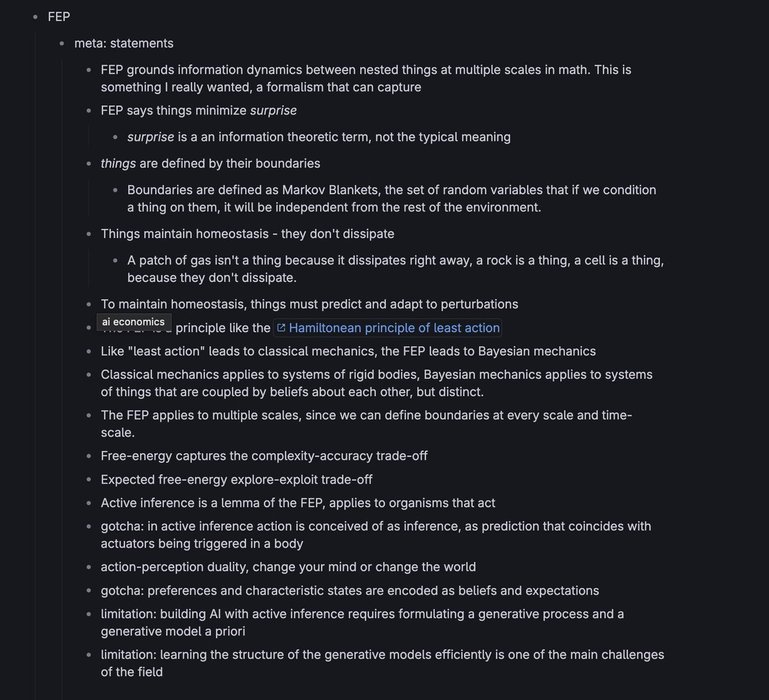The width and height of the screenshot is (769, 700).
Task: Click the 'ai economics' tooltip tag
Action: 133,322
